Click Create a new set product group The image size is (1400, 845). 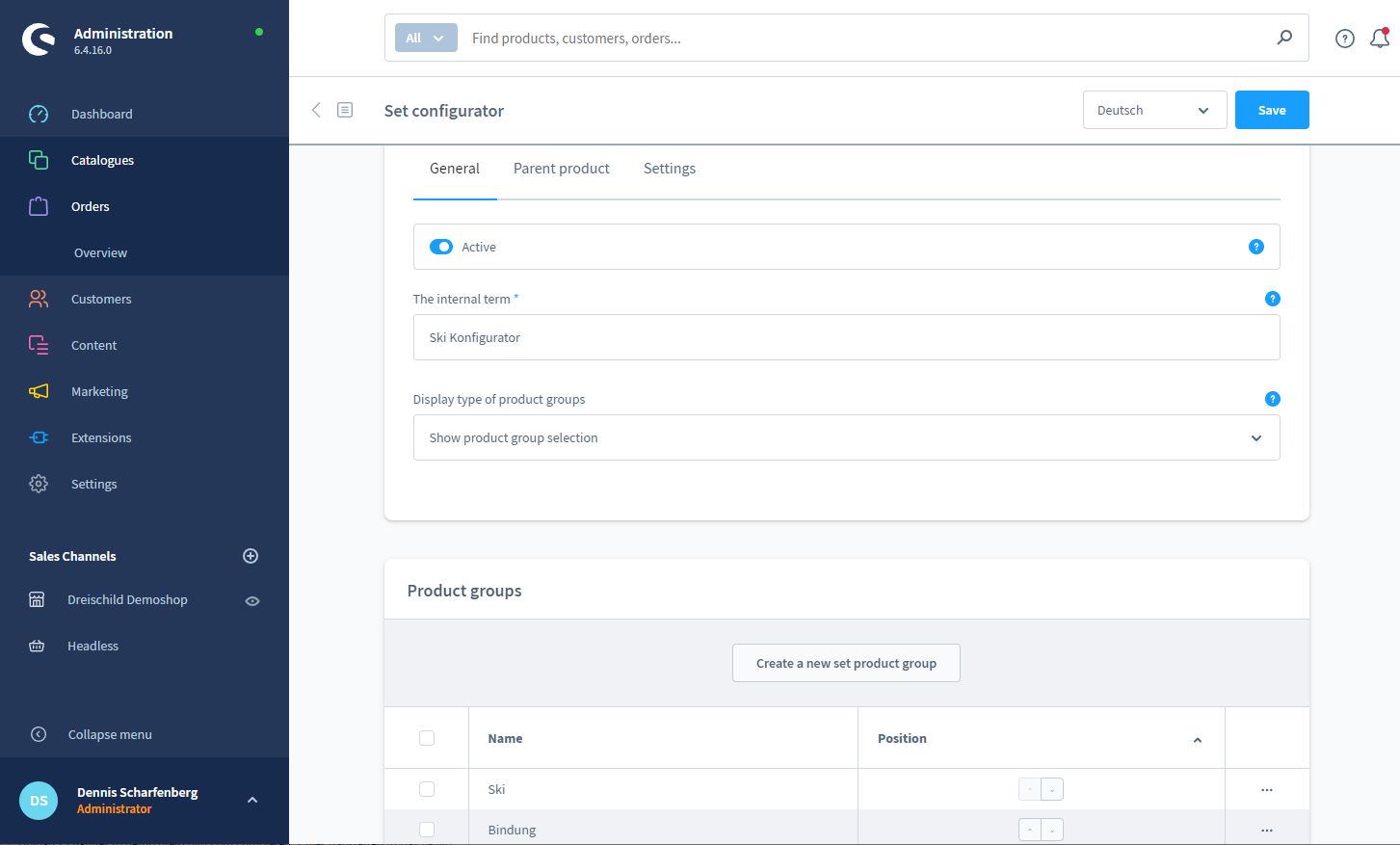pyautogui.click(x=846, y=663)
